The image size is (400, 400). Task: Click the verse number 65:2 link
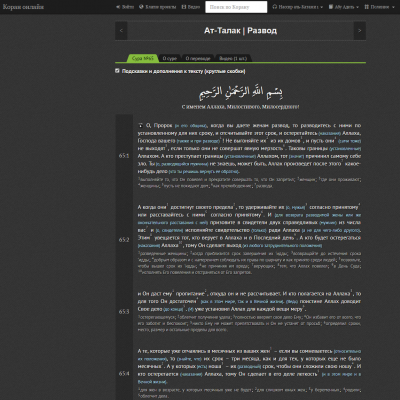[124, 240]
